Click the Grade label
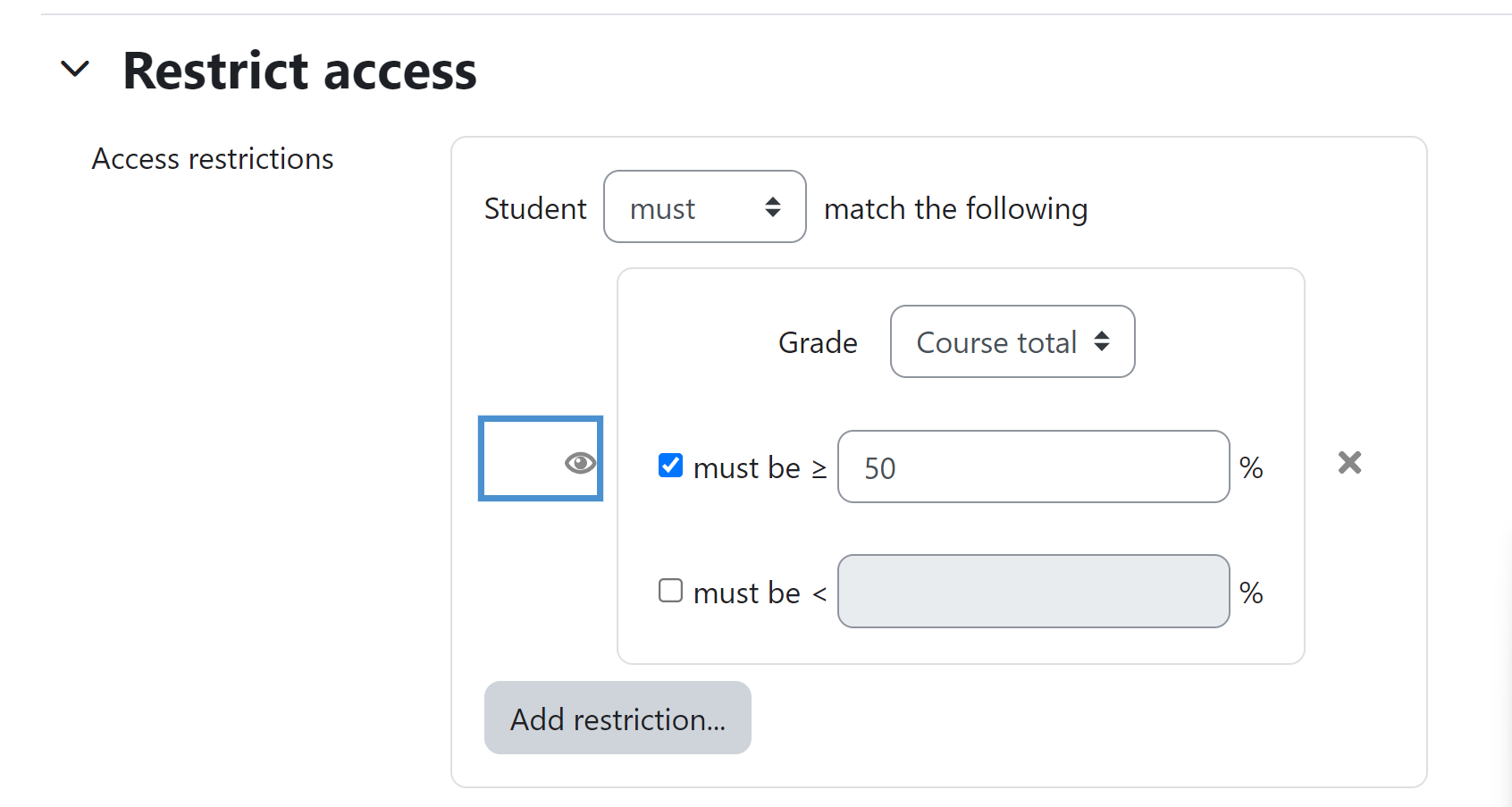Viewport: 1512px width, 807px height. [818, 342]
